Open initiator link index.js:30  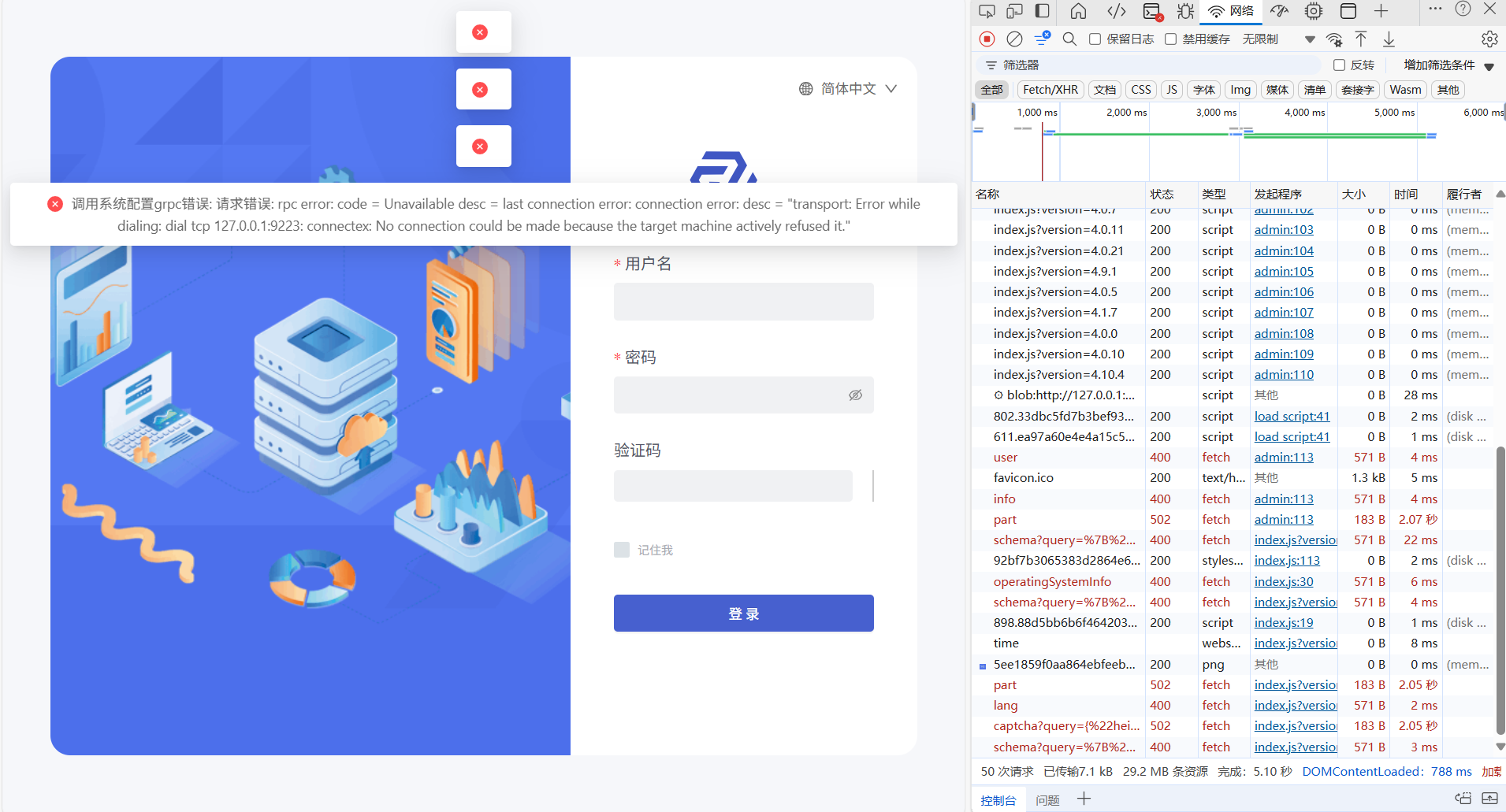(x=1284, y=581)
